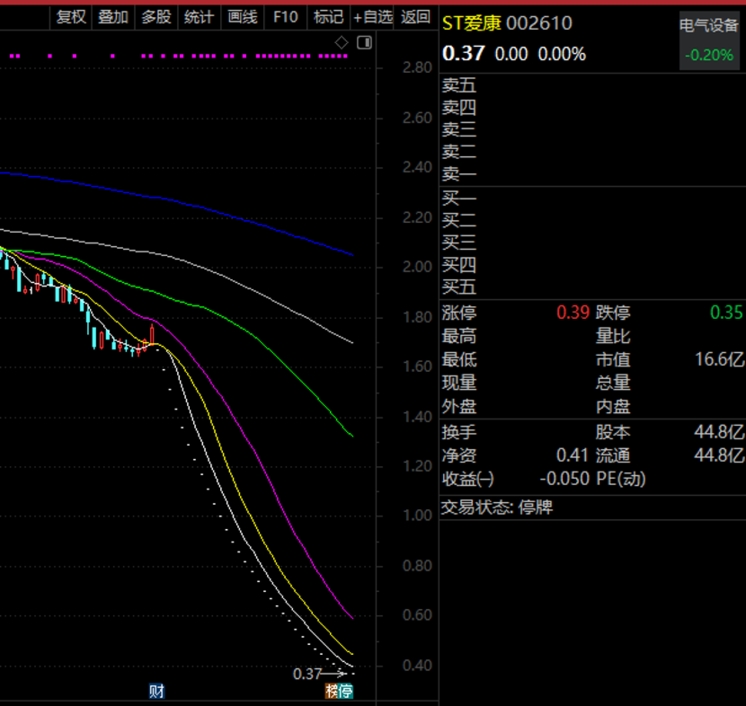Click the 涨停 limit-up price 0.39
The image size is (746, 706).
coord(573,312)
